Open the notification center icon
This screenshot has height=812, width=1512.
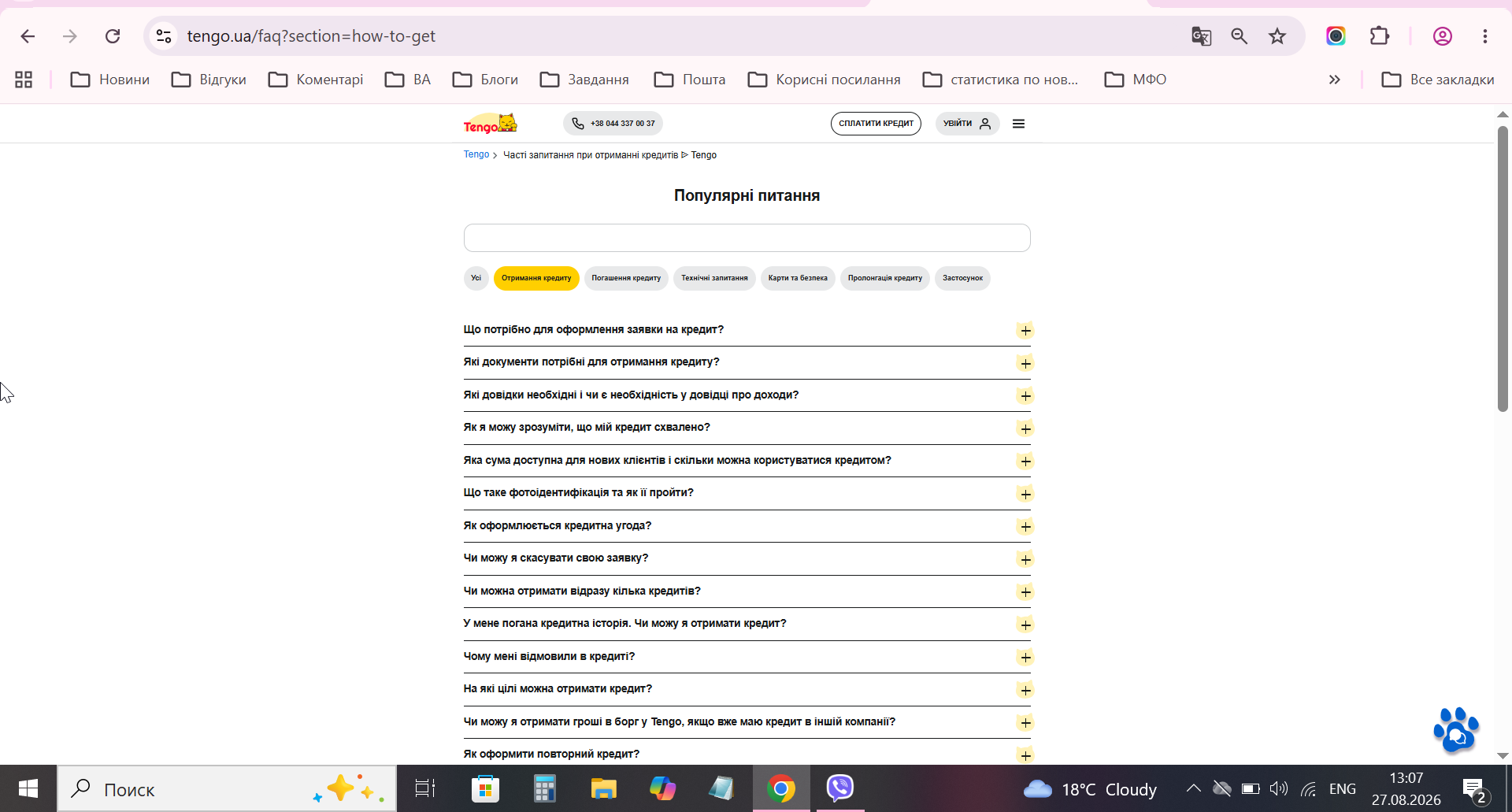(x=1474, y=790)
